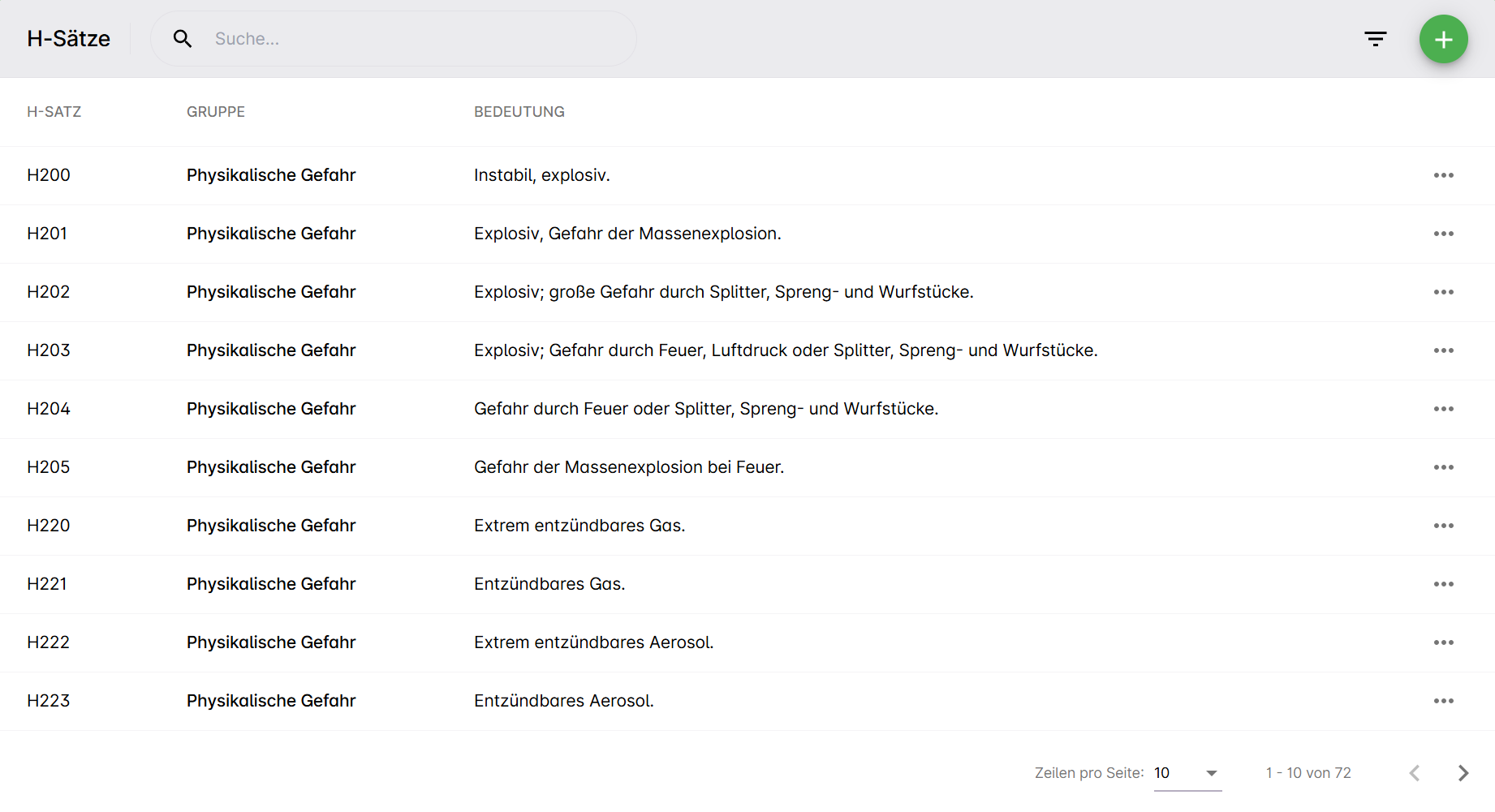
Task: Open the three-dot menu for H220
Action: tap(1443, 526)
